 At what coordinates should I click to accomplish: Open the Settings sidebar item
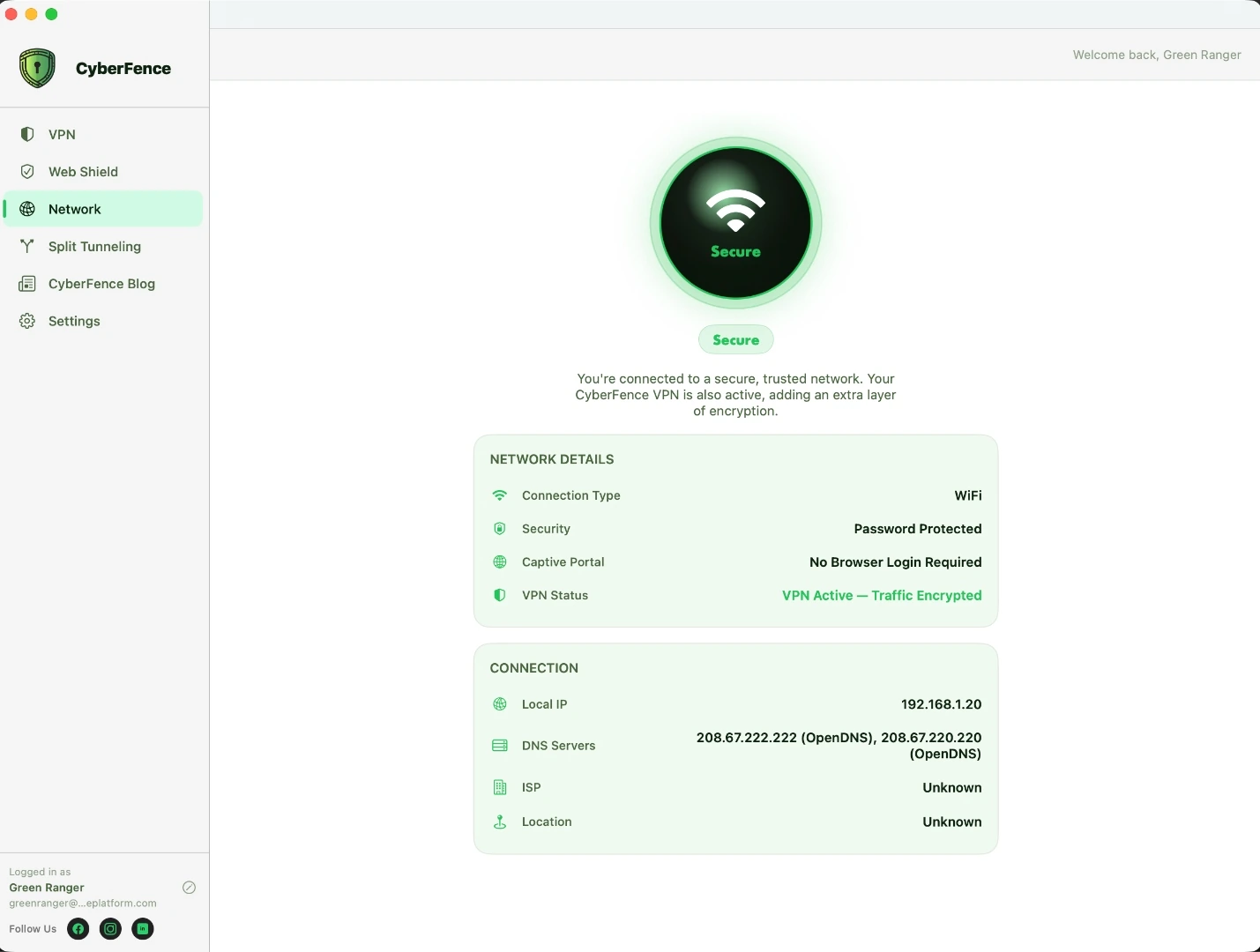coord(103,321)
